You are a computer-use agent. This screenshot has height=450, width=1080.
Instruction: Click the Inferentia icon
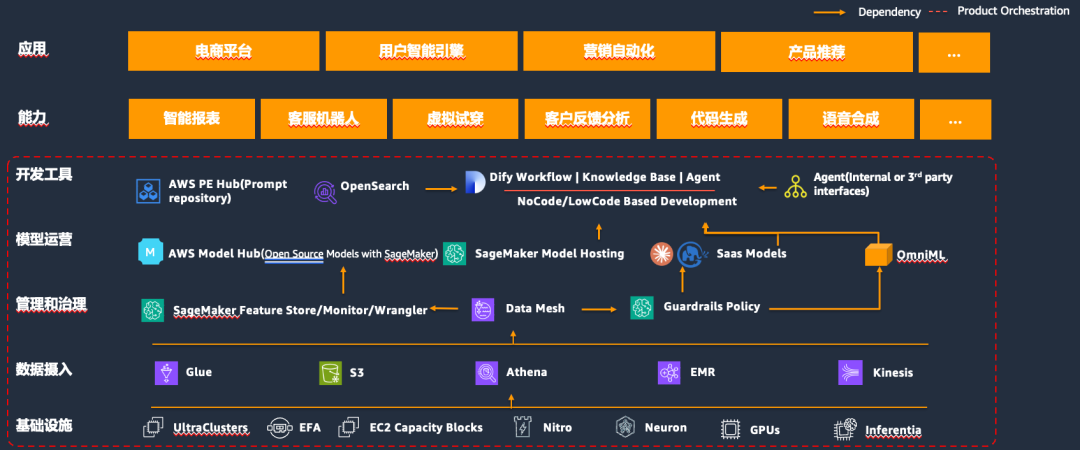(845, 430)
